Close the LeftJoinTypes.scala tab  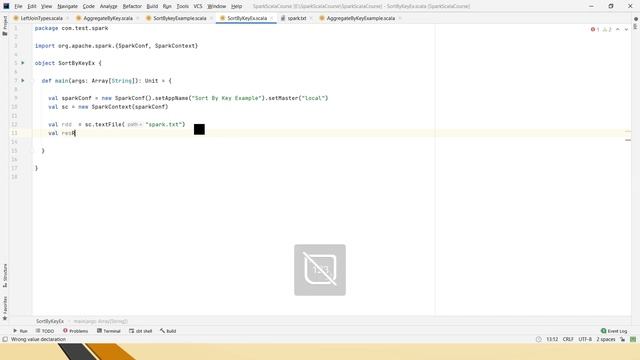(x=68, y=18)
